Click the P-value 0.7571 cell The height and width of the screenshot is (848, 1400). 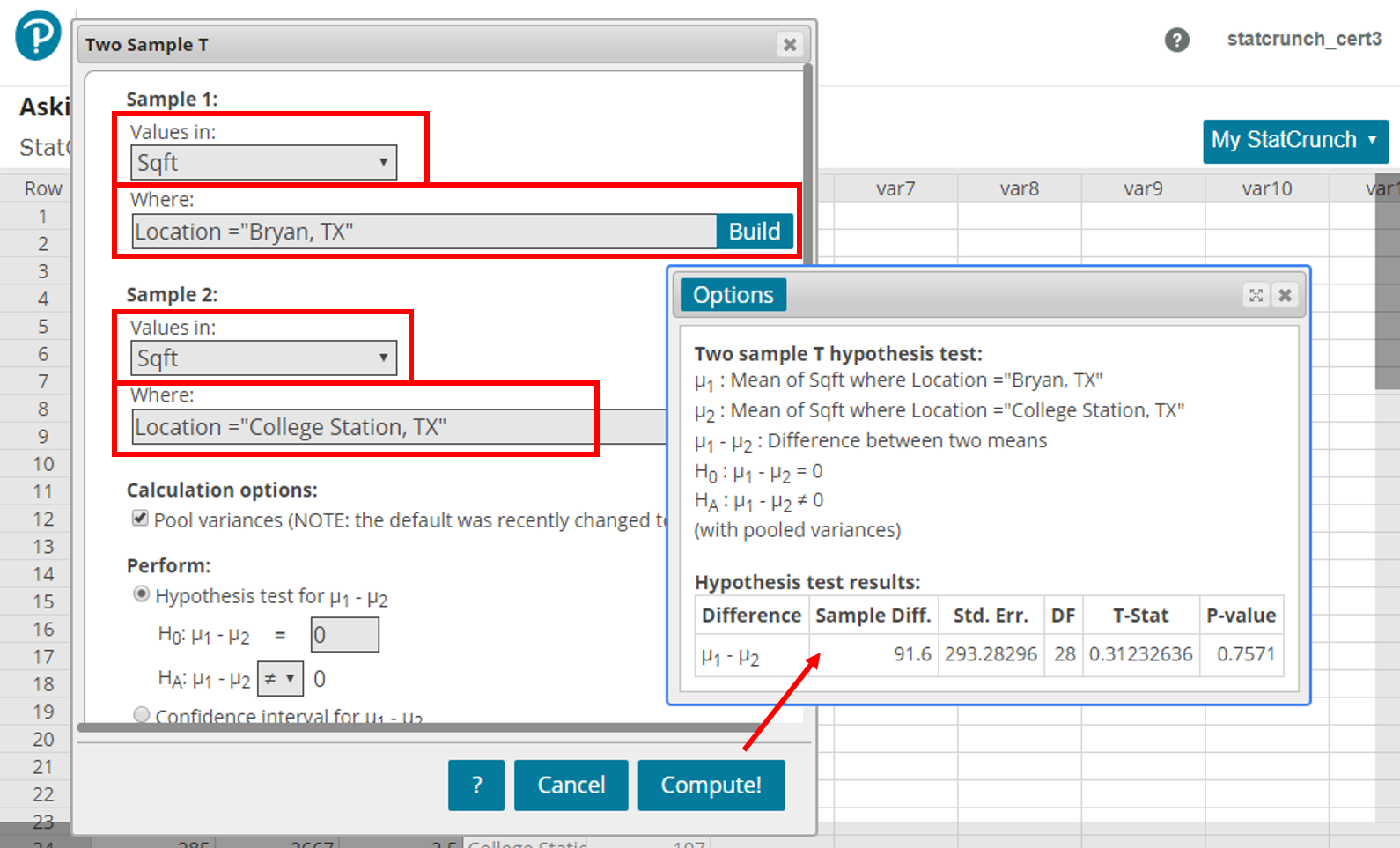[1242, 654]
